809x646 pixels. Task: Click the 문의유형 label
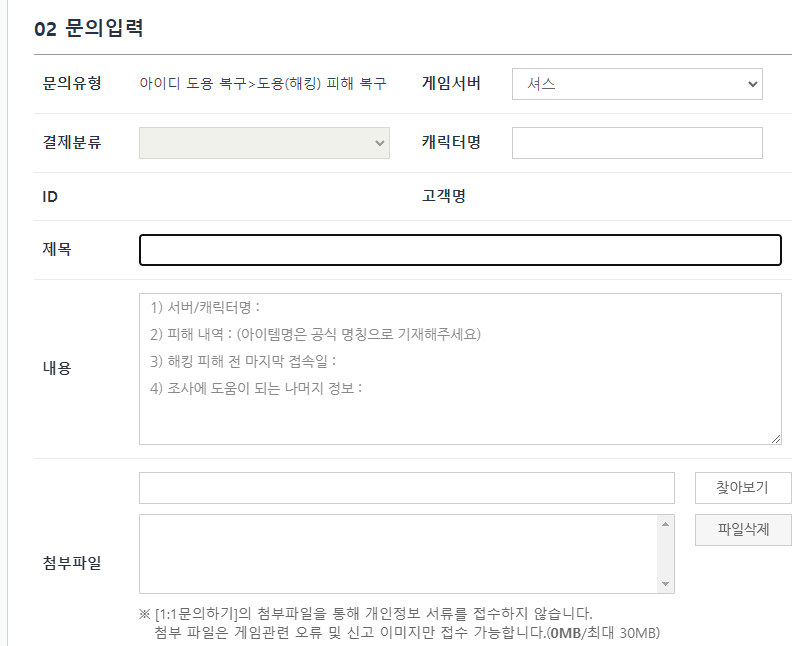pyautogui.click(x=72, y=83)
